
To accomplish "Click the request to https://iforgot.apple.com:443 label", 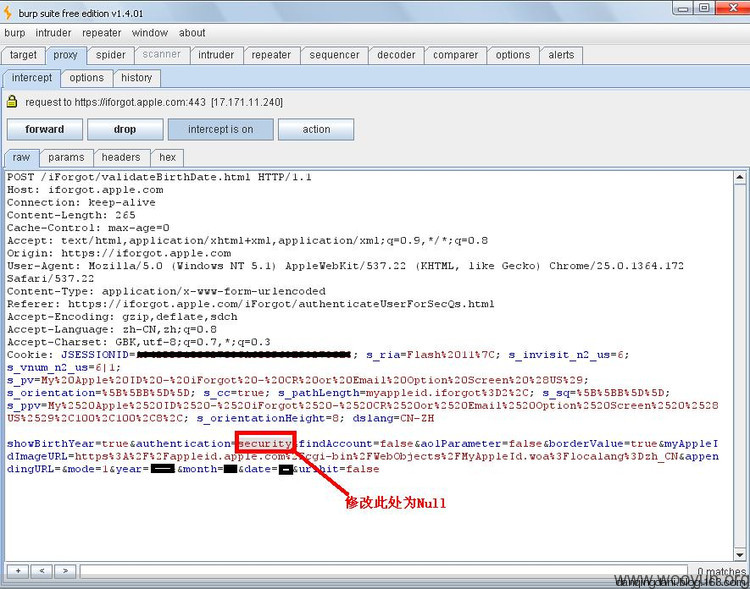I will click(x=154, y=102).
